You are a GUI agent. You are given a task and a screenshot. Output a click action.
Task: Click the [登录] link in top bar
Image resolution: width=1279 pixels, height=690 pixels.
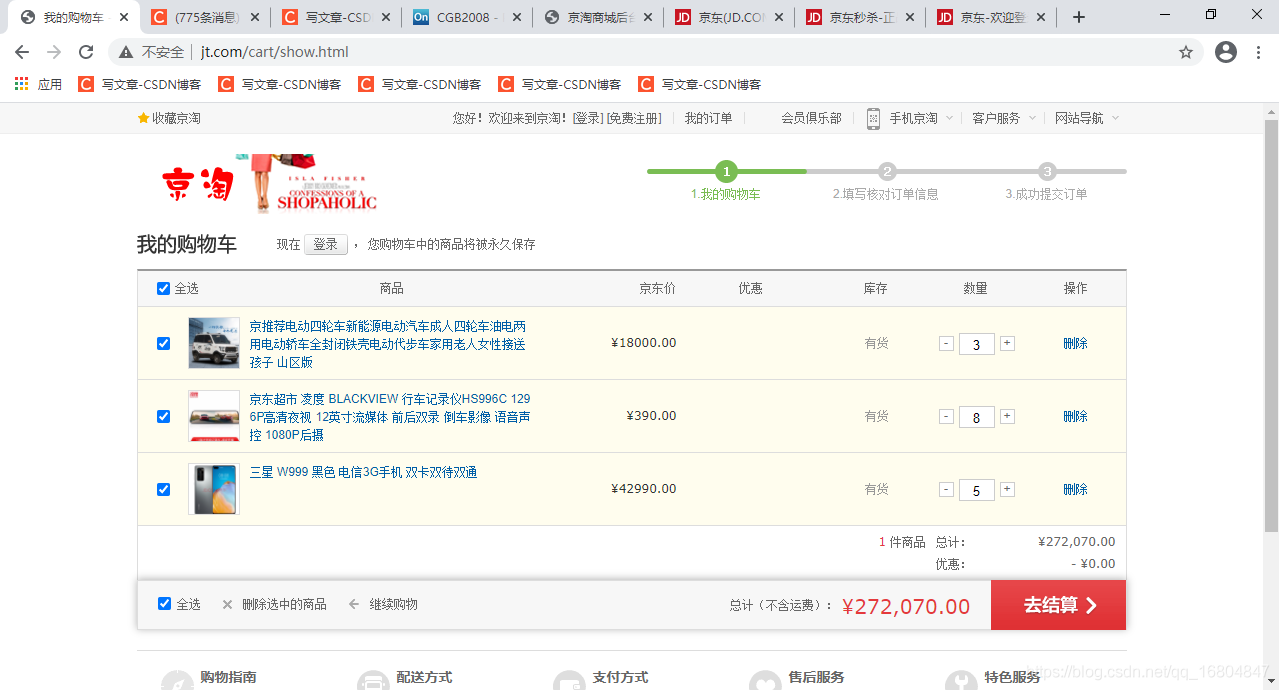(x=588, y=118)
